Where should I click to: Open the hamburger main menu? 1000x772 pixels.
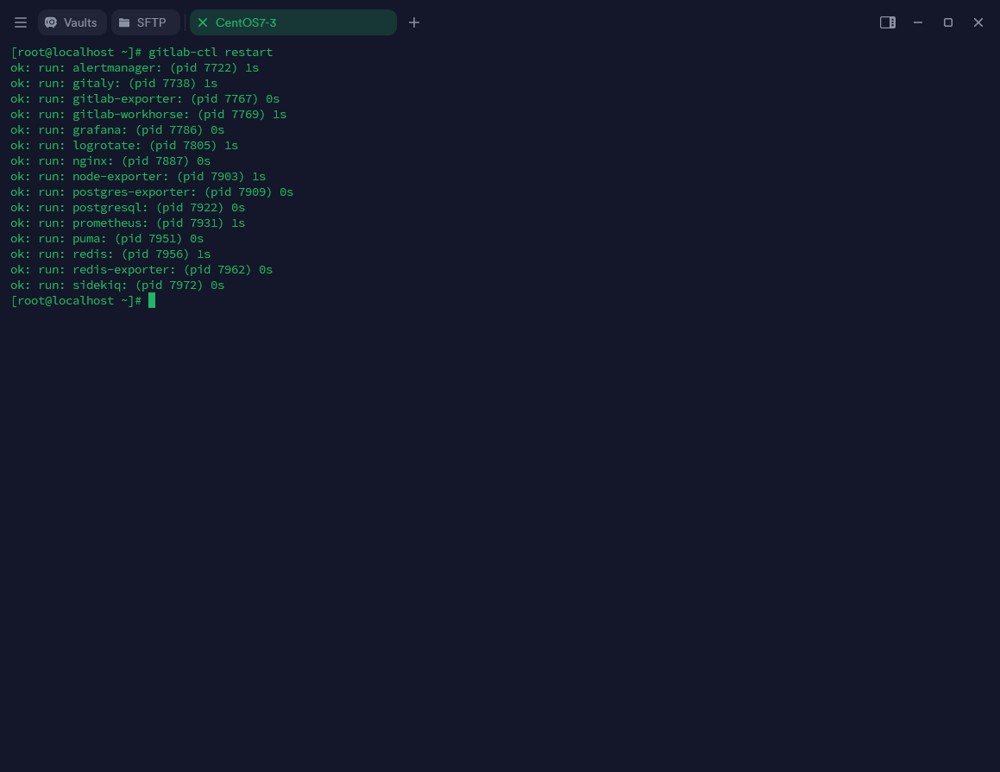(20, 22)
